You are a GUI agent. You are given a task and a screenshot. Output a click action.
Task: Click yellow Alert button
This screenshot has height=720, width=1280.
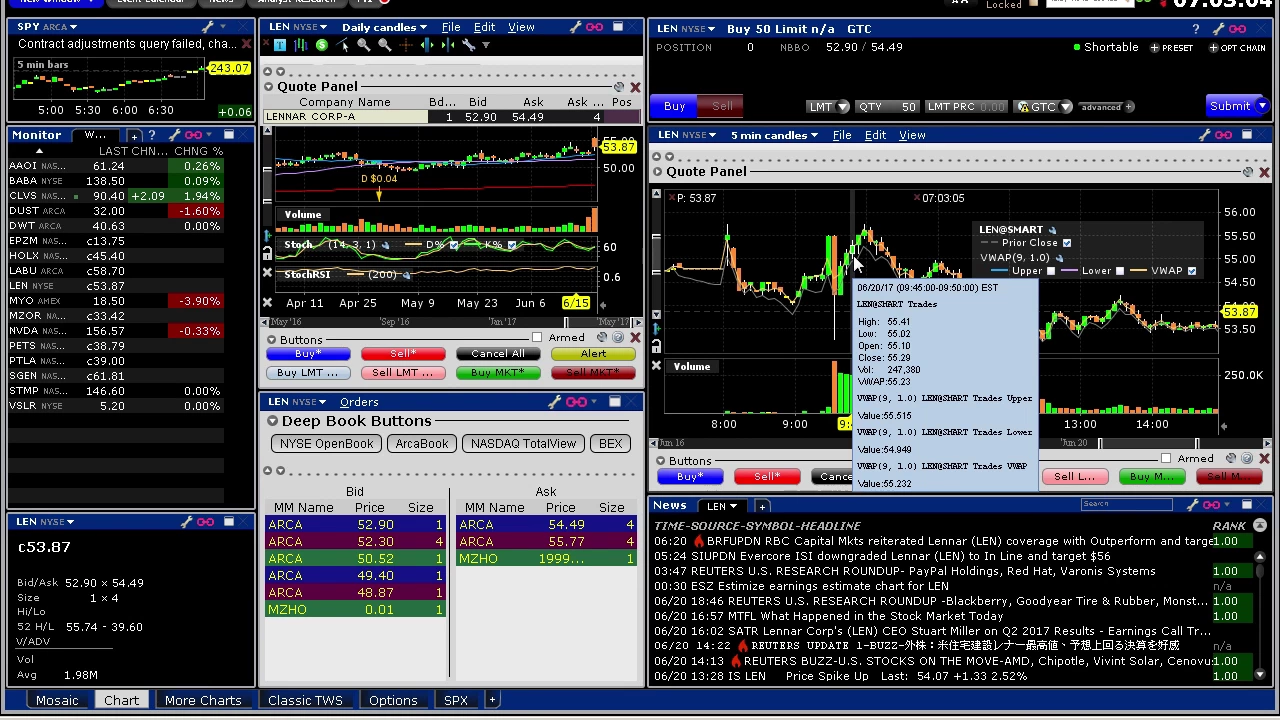pyautogui.click(x=593, y=354)
